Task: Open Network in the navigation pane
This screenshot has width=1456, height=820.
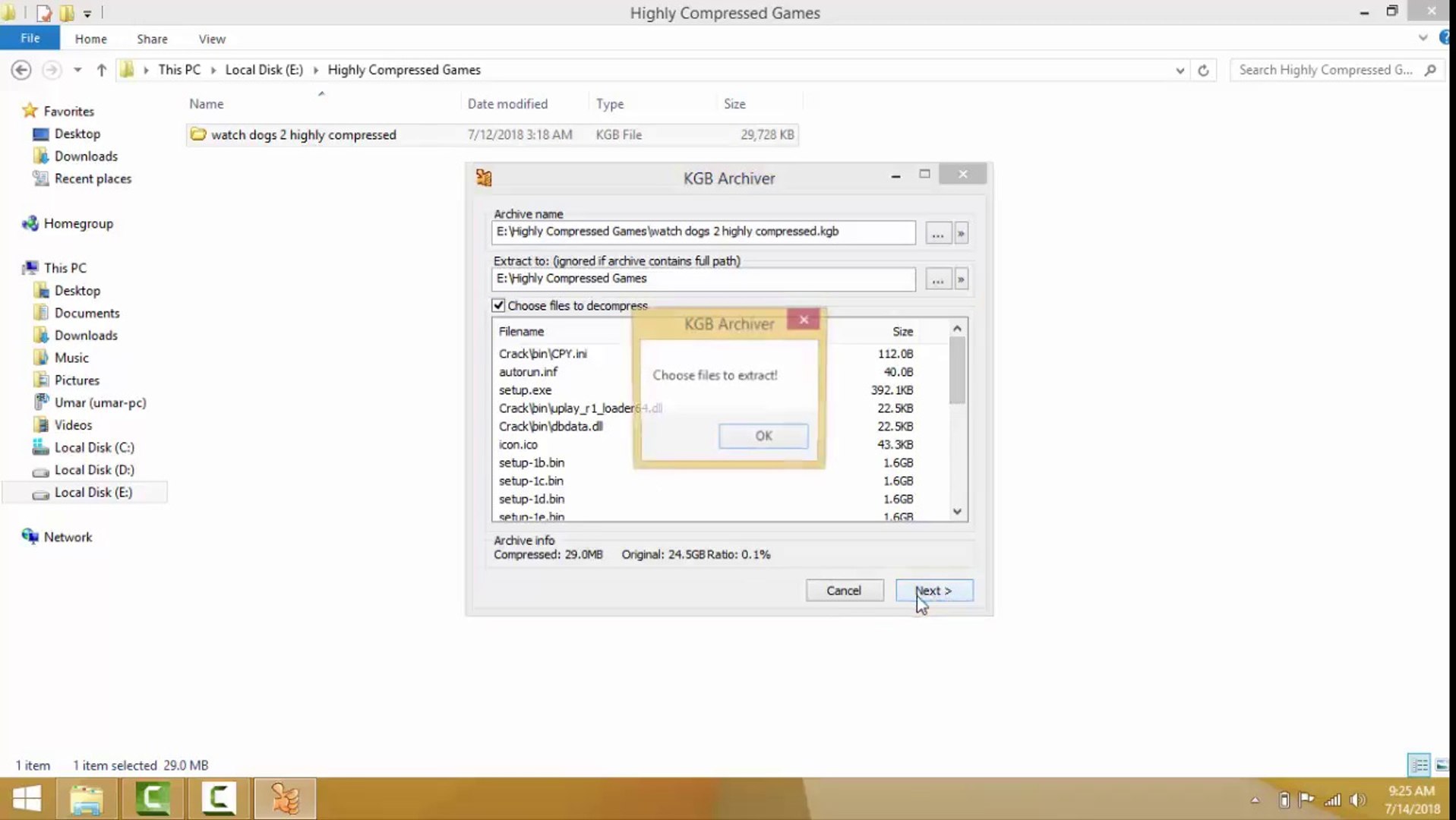Action: coord(68,538)
